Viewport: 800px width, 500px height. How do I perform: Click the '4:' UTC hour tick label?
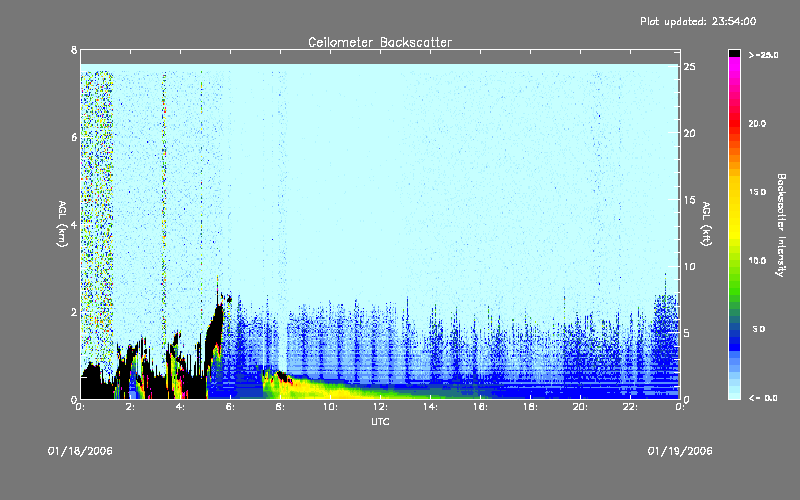pyautogui.click(x=180, y=407)
